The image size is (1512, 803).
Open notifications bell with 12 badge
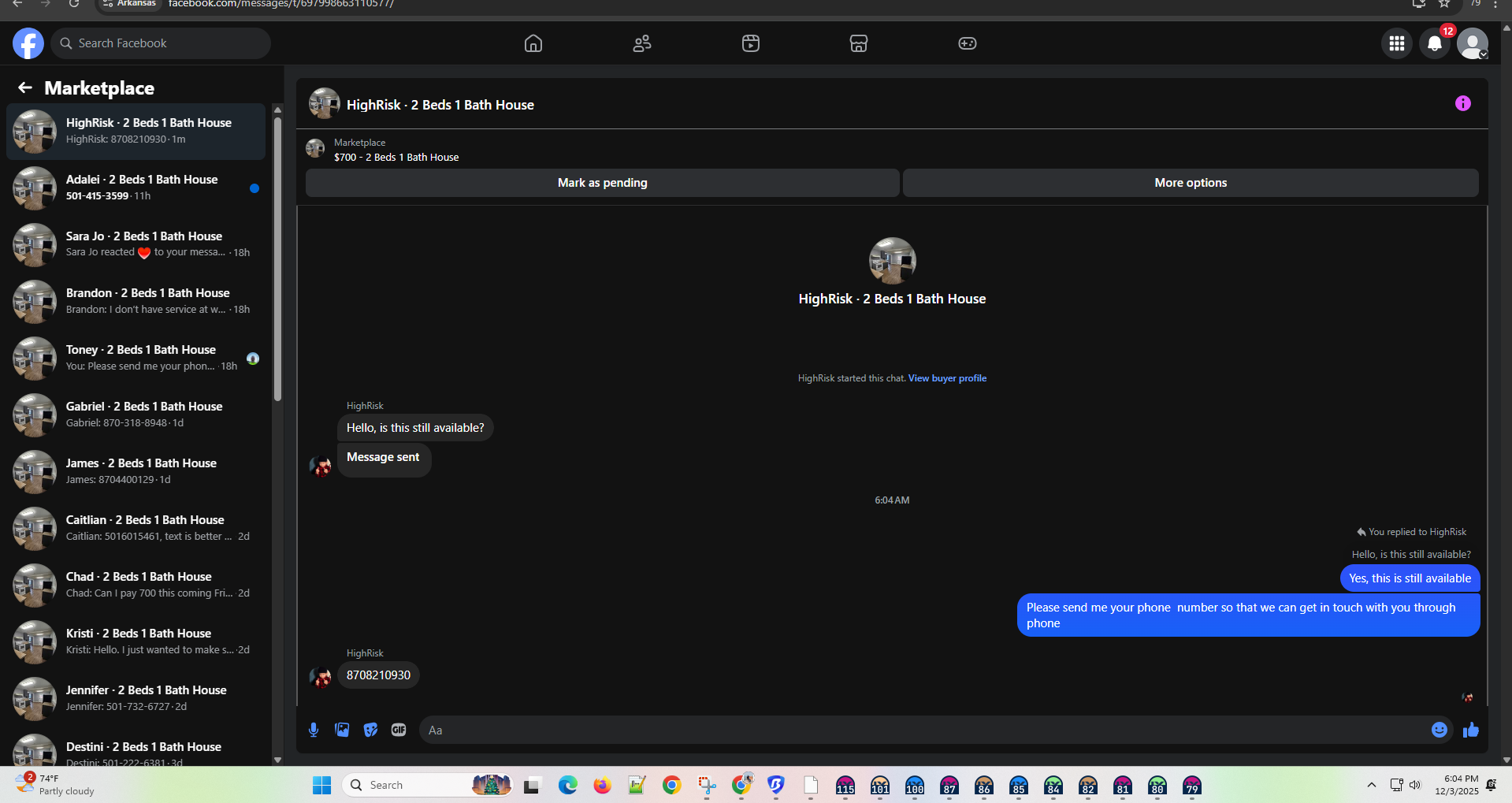[x=1435, y=43]
